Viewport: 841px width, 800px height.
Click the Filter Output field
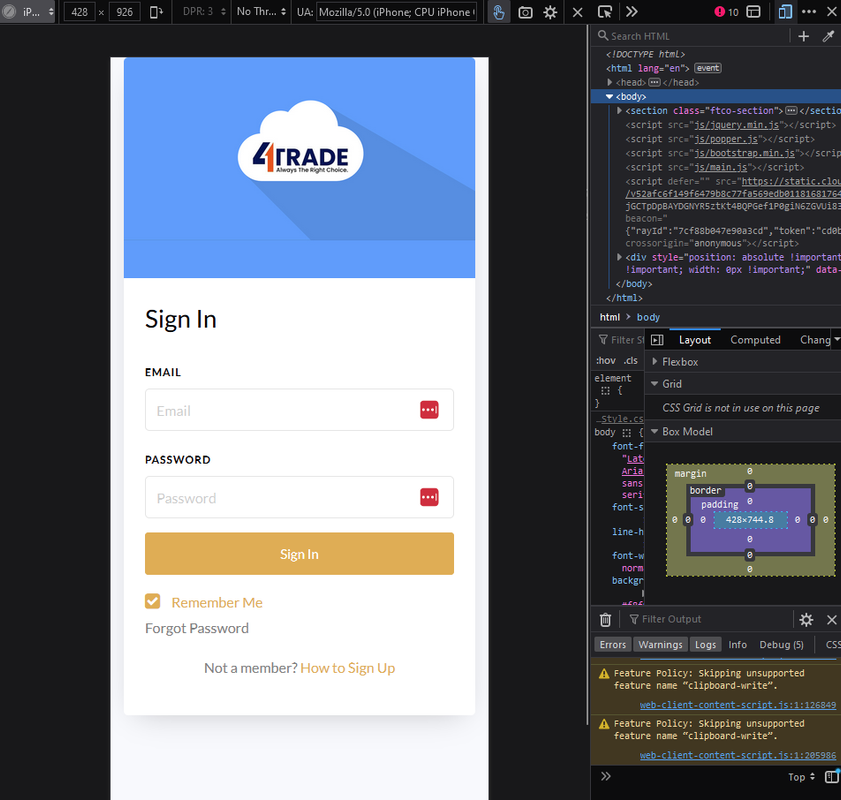(708, 619)
